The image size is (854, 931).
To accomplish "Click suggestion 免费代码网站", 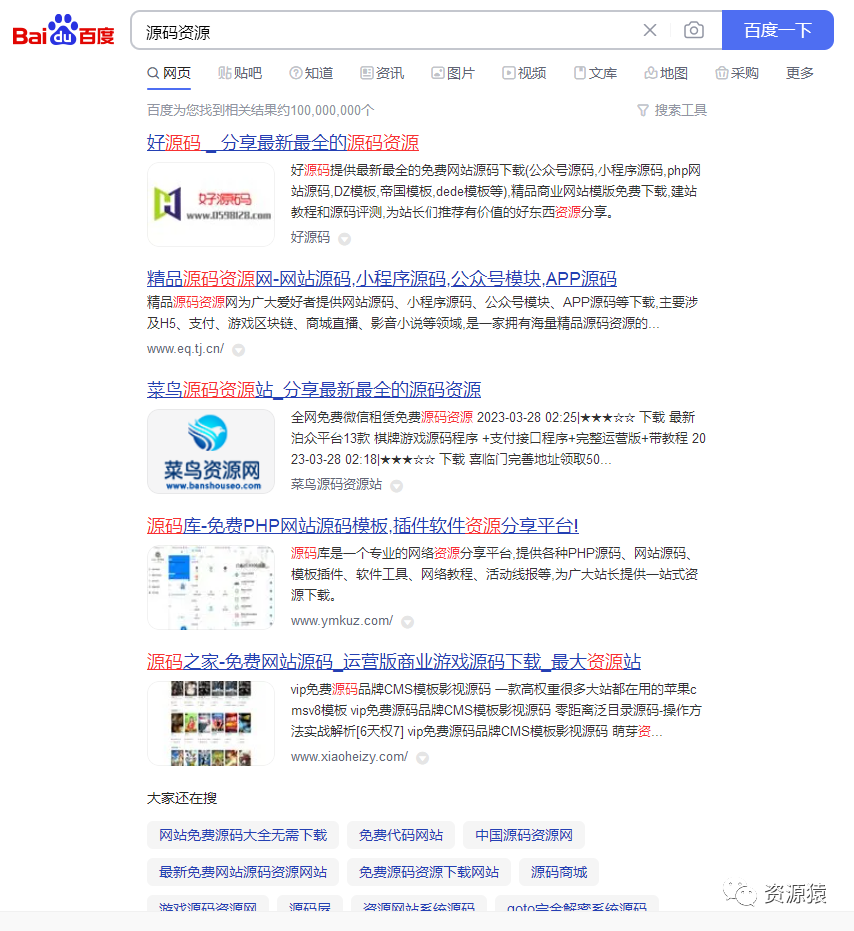I will (400, 835).
